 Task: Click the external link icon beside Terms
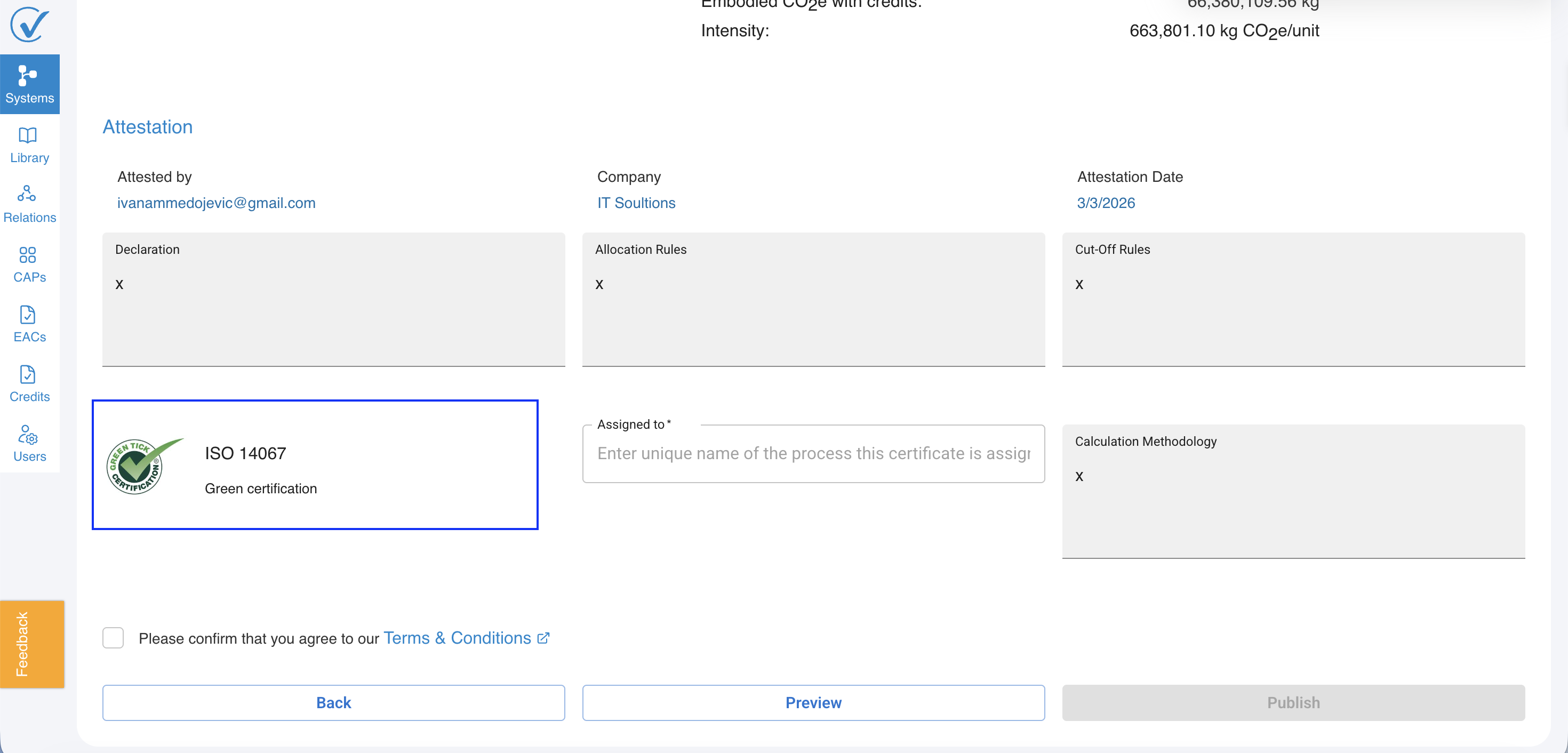pyautogui.click(x=543, y=637)
